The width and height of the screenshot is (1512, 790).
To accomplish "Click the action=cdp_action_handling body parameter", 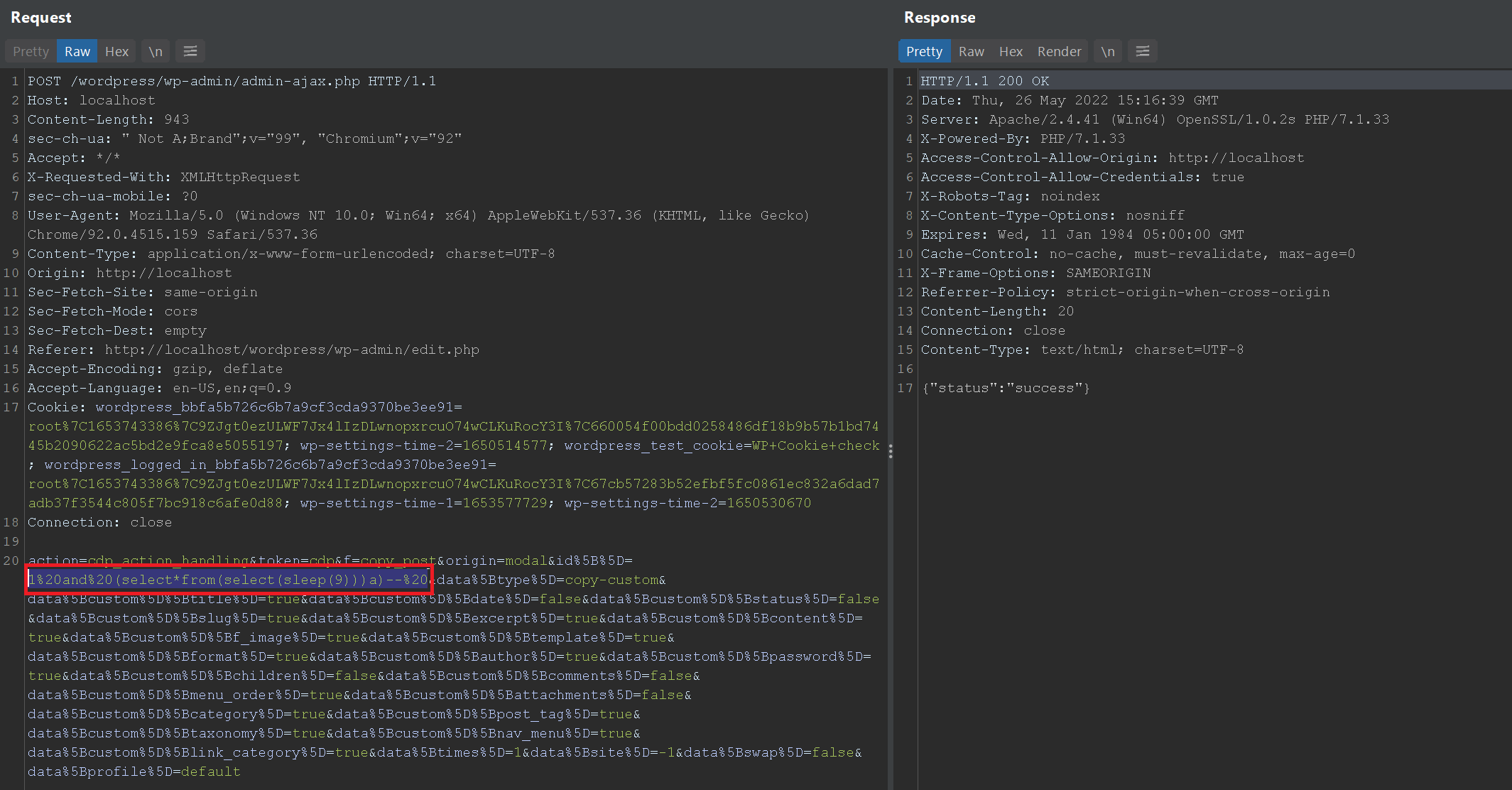I will pos(138,561).
